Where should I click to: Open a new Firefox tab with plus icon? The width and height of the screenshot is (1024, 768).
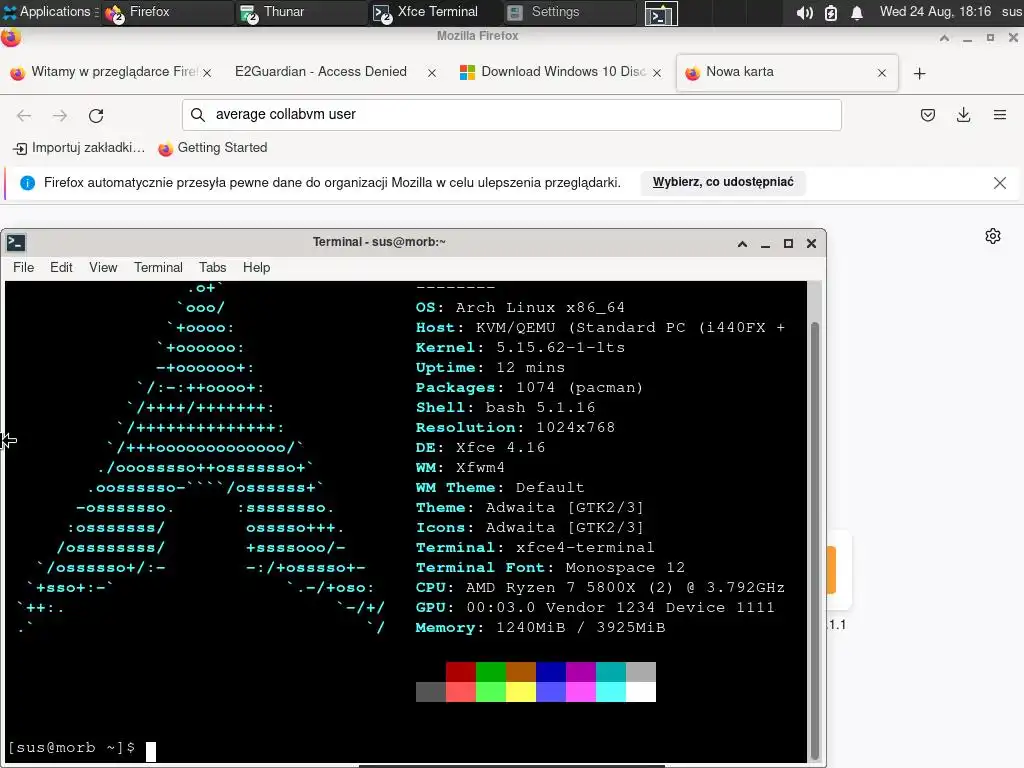[x=920, y=73]
